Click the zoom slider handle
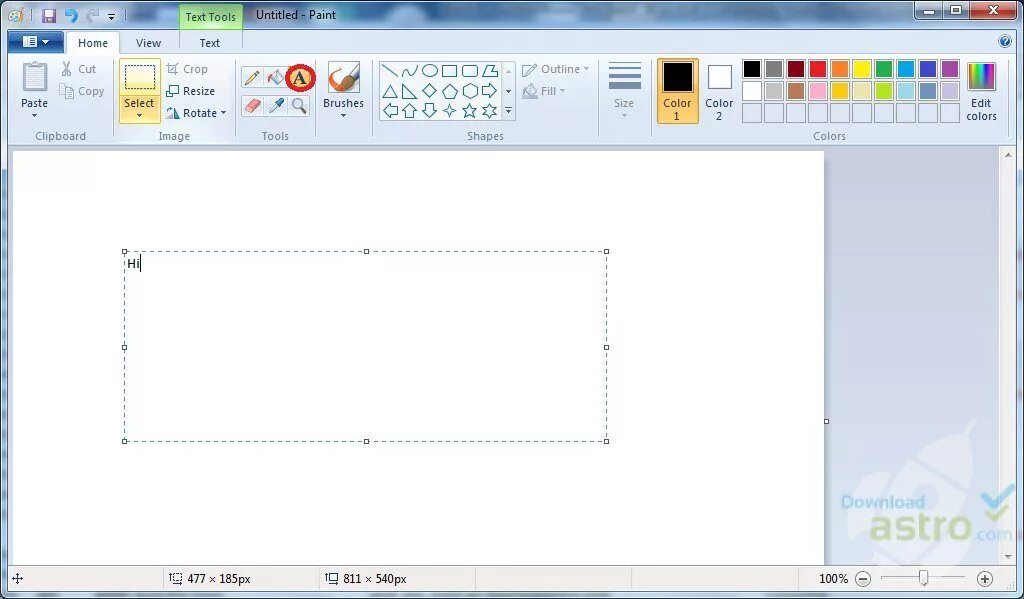Image resolution: width=1024 pixels, height=599 pixels. 923,577
